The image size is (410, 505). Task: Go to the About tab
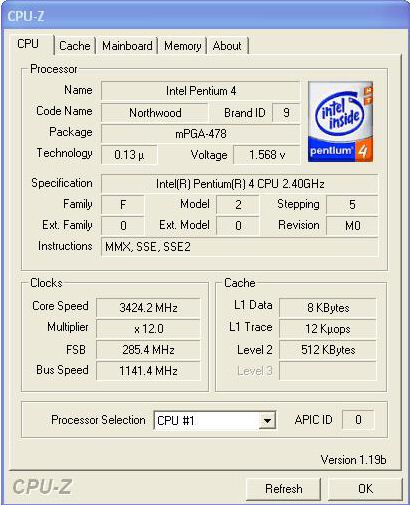[x=227, y=46]
